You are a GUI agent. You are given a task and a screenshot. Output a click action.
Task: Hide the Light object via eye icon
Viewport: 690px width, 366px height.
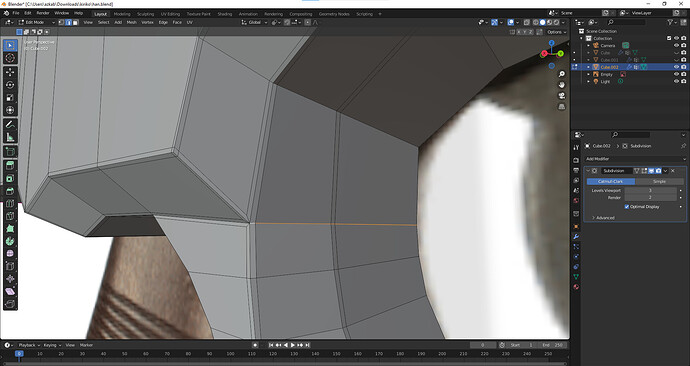[x=676, y=81]
